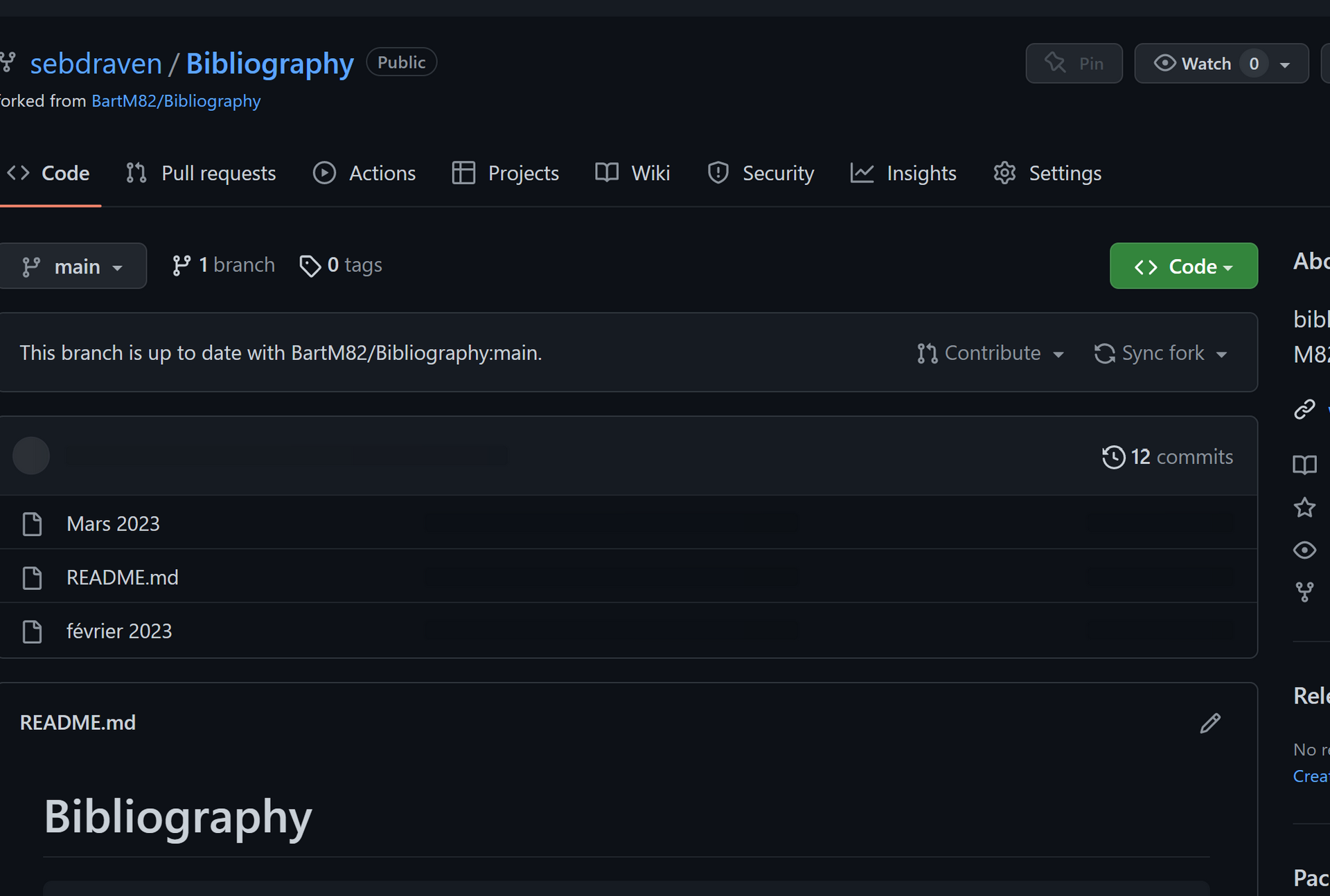Click the fork icon in About sidebar
1330x896 pixels.
point(1304,592)
